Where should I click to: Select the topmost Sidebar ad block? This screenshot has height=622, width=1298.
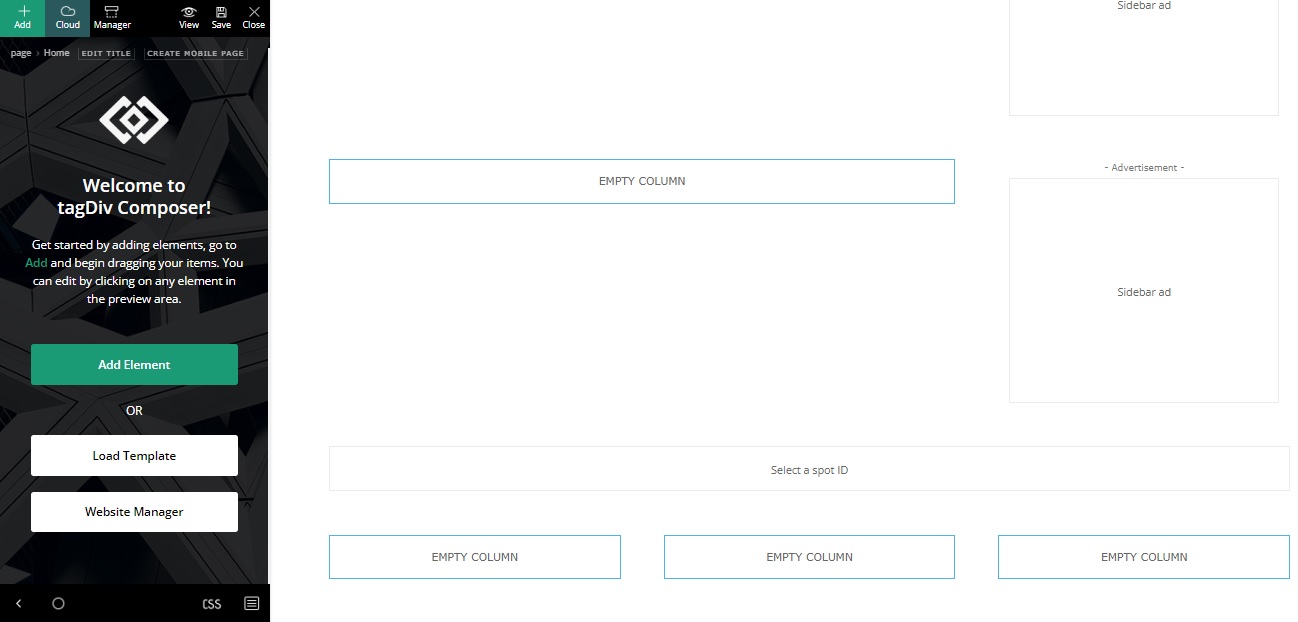1144,57
